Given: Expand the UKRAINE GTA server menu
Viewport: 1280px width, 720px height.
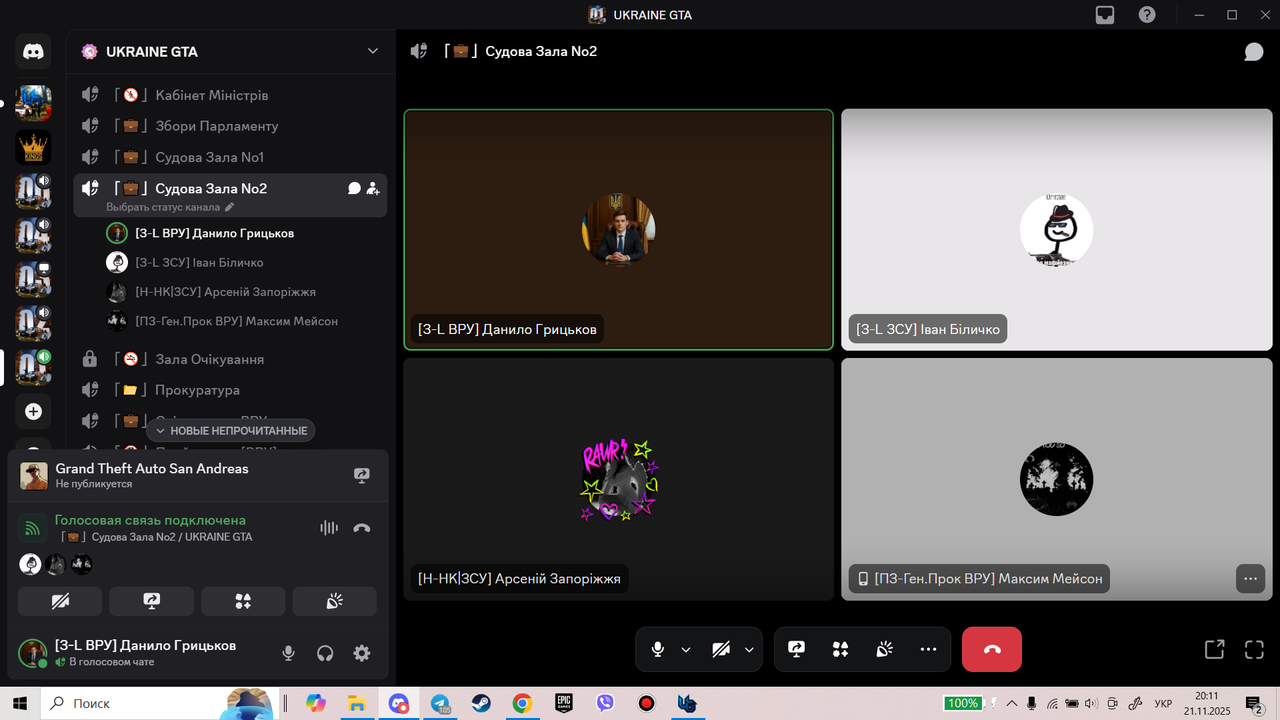Looking at the screenshot, I should pyautogui.click(x=373, y=52).
